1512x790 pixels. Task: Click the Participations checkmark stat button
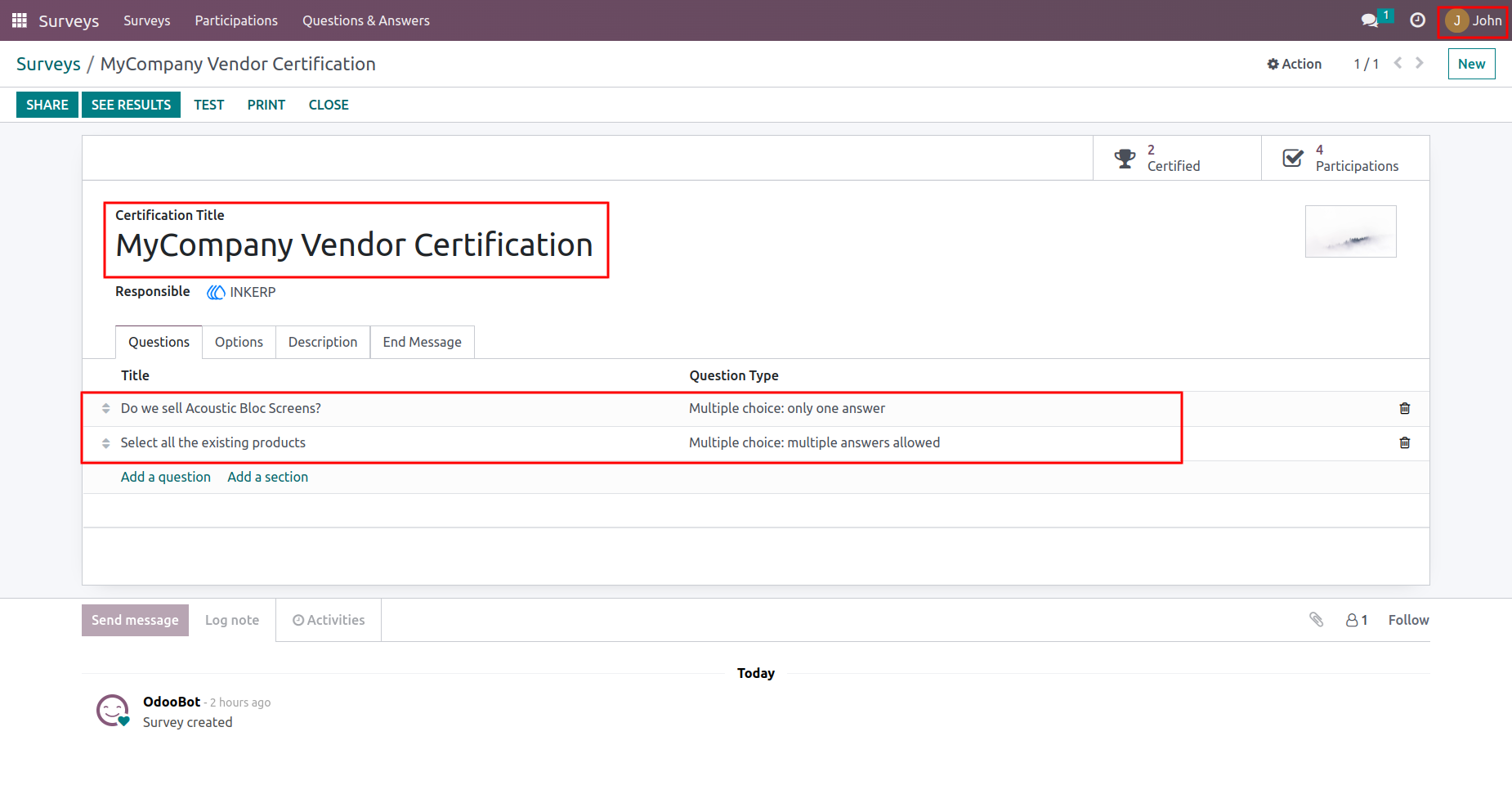click(x=1345, y=158)
